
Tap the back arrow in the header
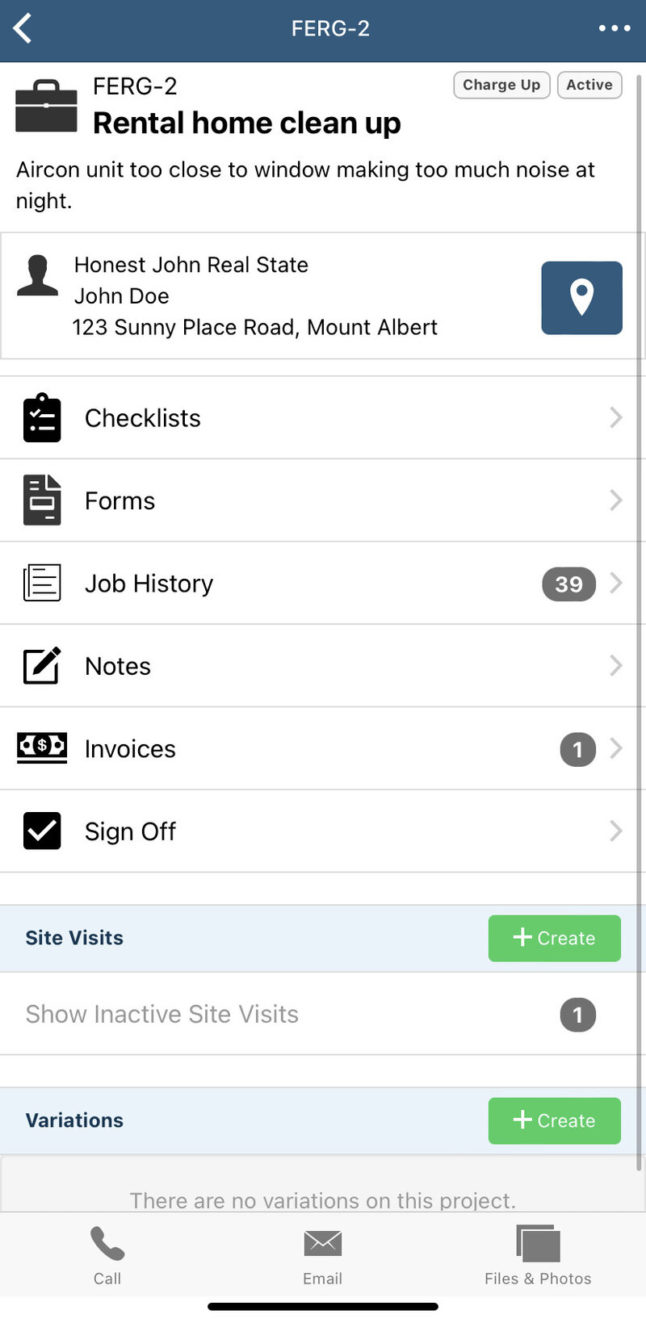point(23,29)
